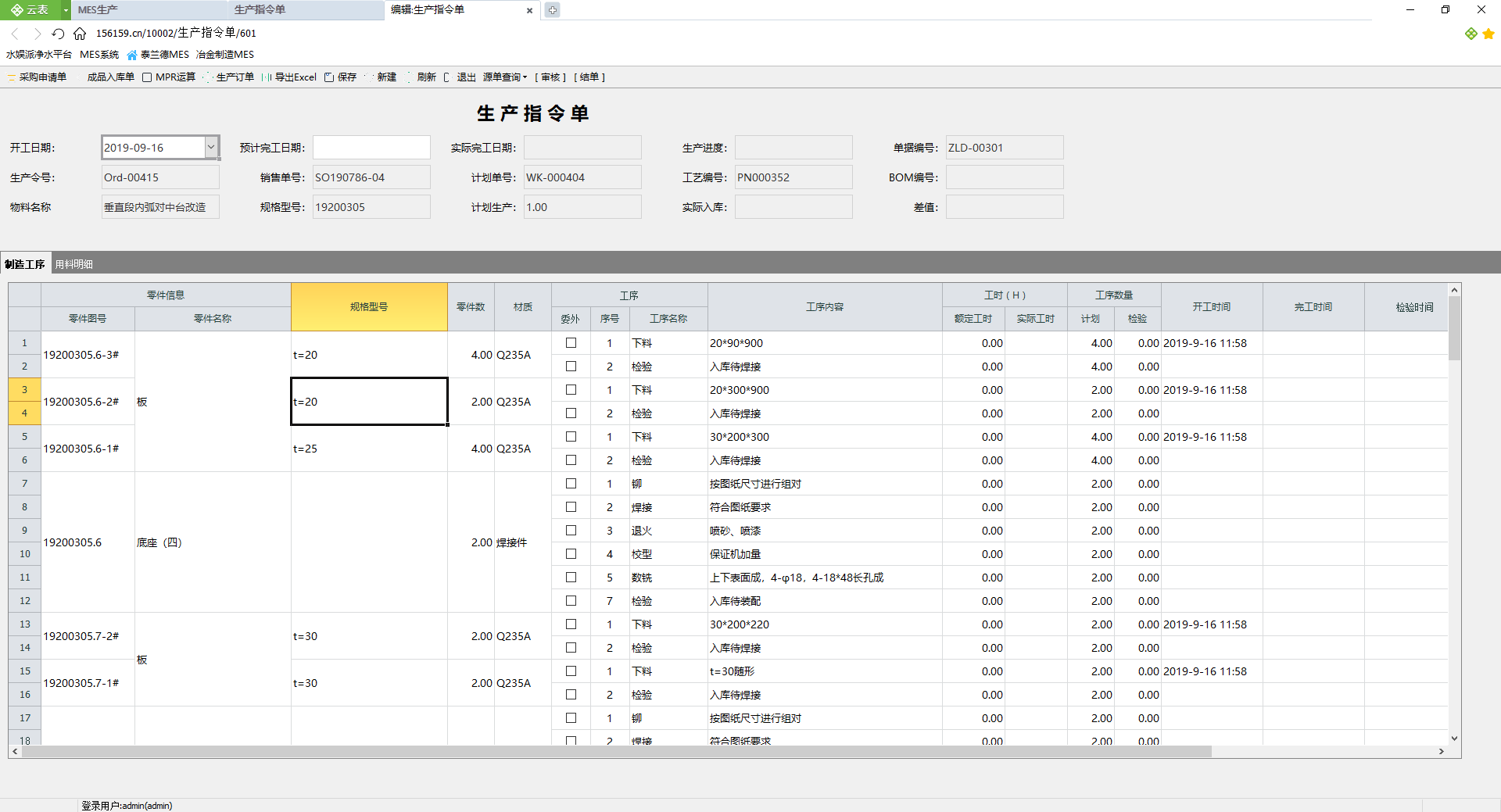This screenshot has width=1501, height=812.
Task: Click the browser forward arrow
Action: click(37, 34)
